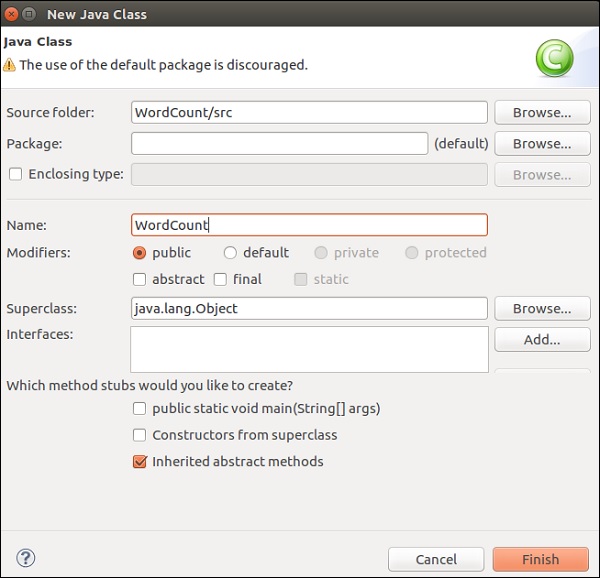Browse for the Superclass
The width and height of the screenshot is (600, 578).
pyautogui.click(x=542, y=309)
